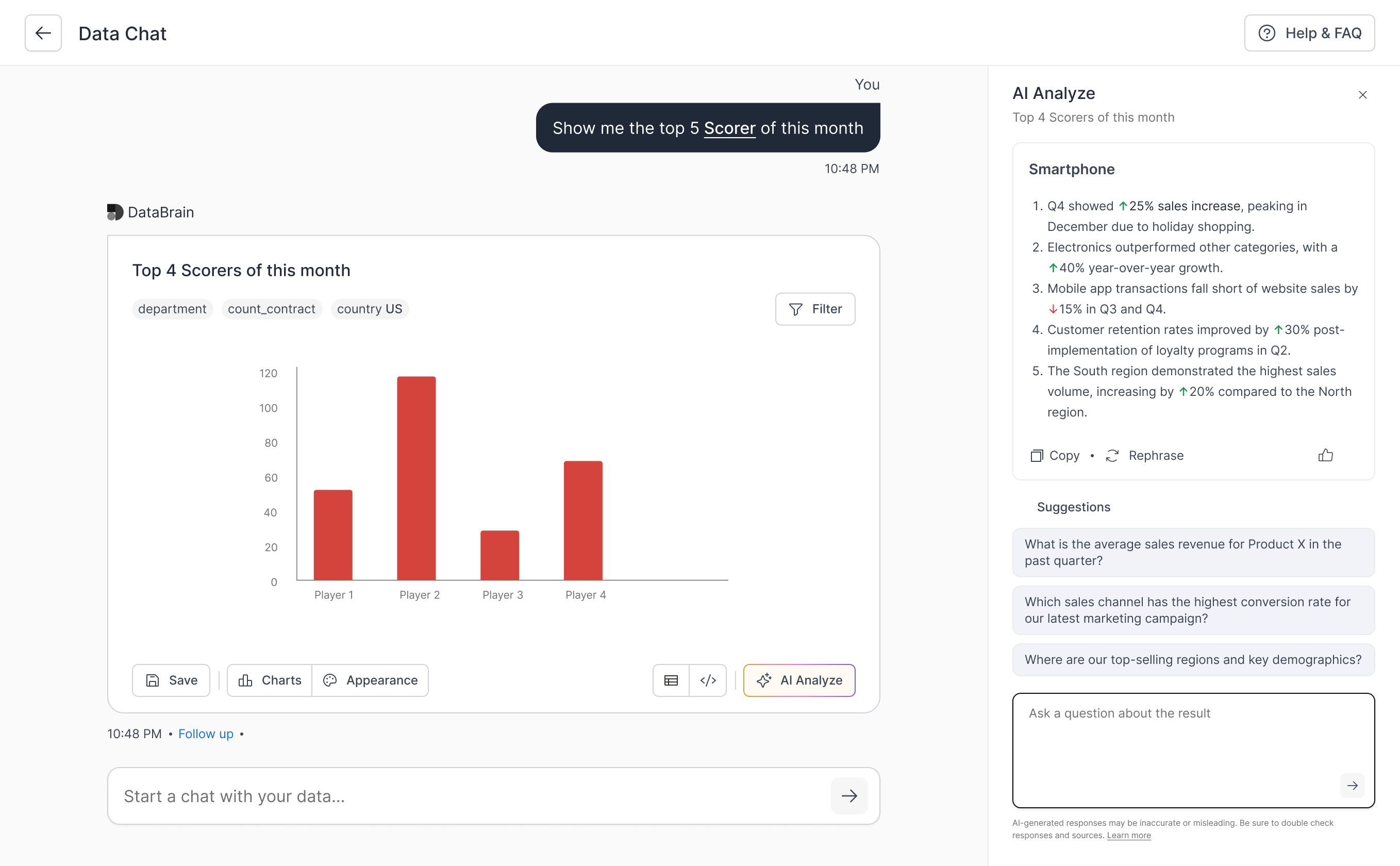Click the Follow up link
Image resolution: width=1400 pixels, height=866 pixels.
[206, 734]
